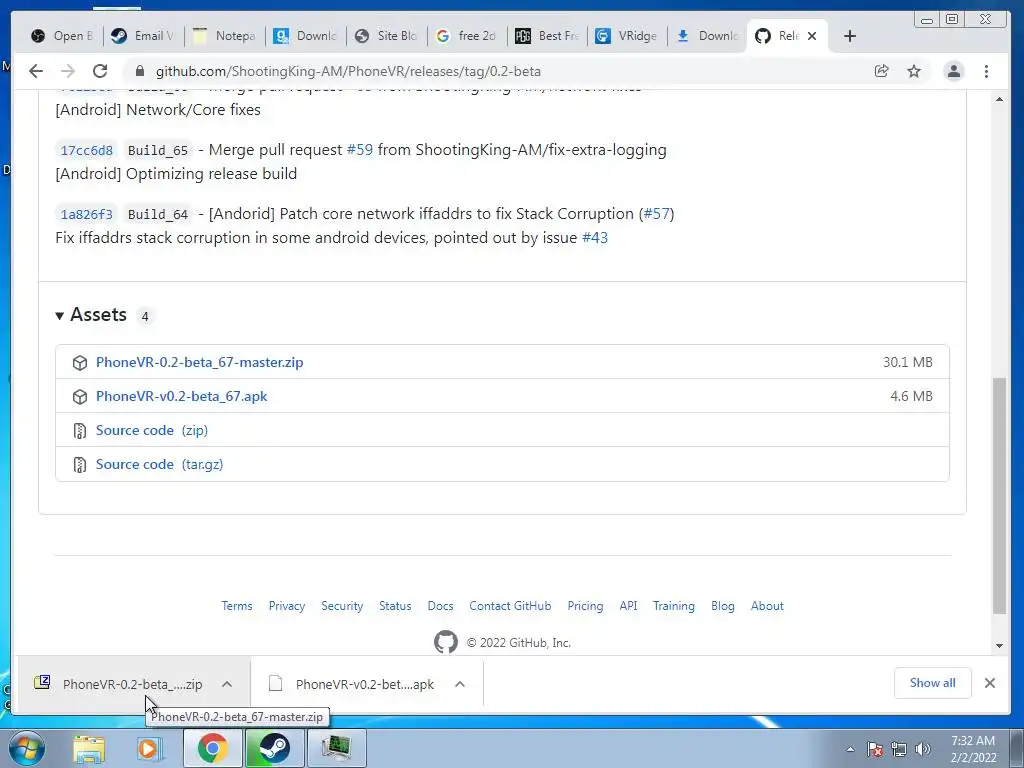1024x768 pixels.
Task: Open the Pricing footer link
Action: coord(585,606)
